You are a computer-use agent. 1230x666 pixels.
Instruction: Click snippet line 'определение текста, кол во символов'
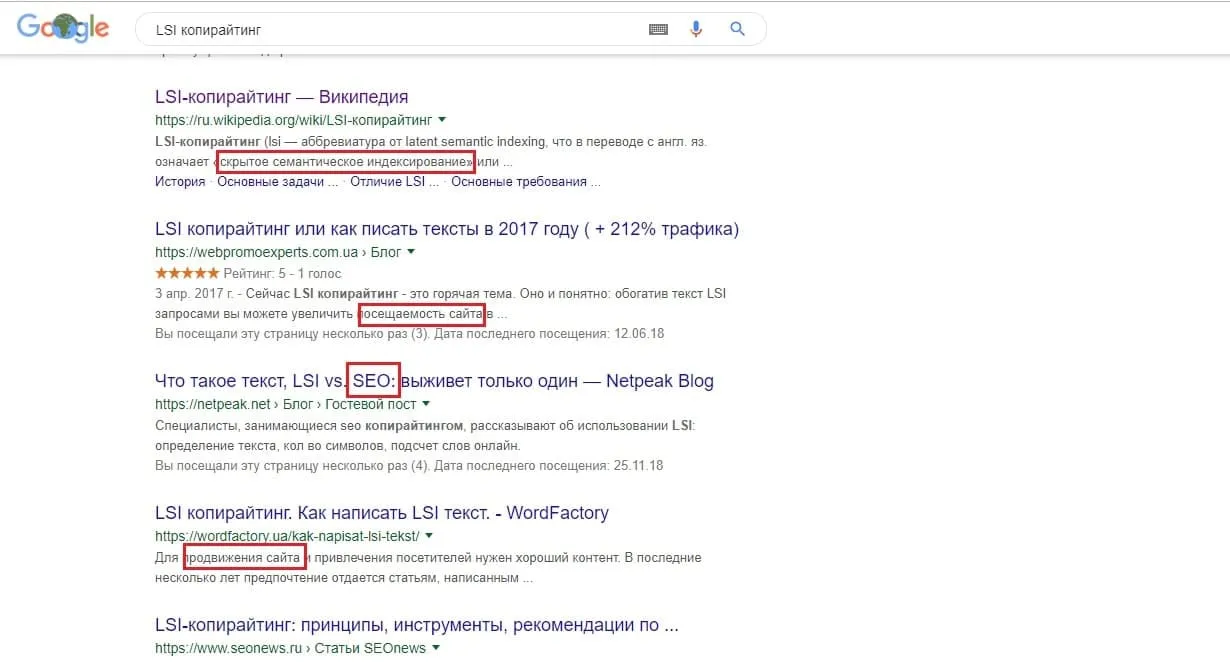tap(338, 446)
